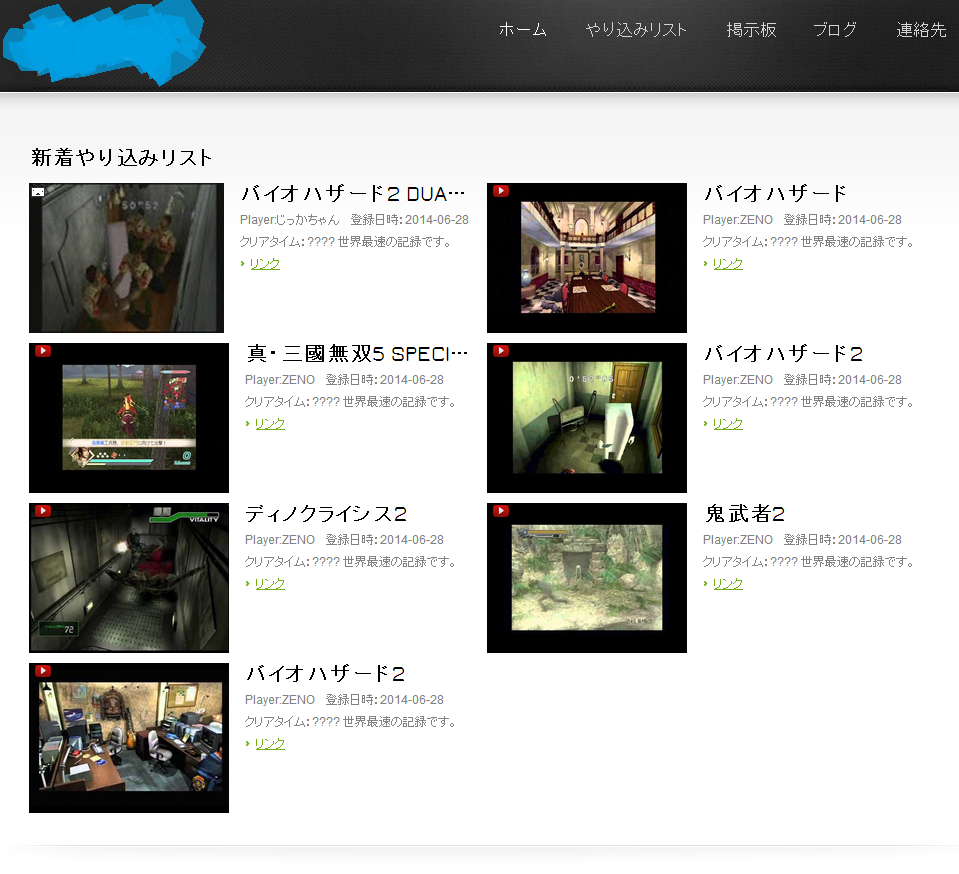Open the ブログ menu item

point(835,29)
